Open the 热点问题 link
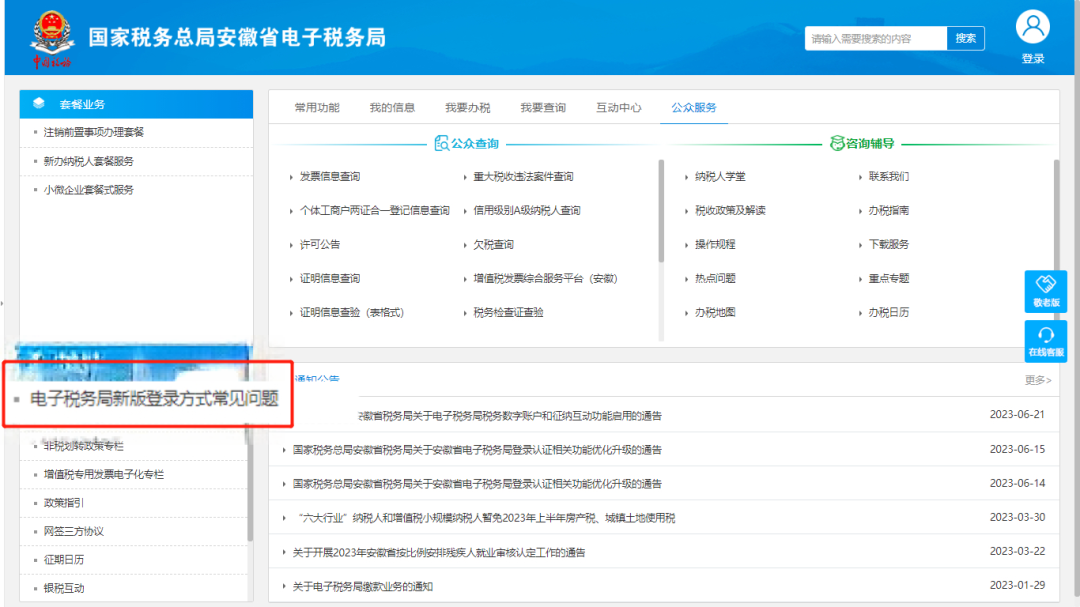 tap(715, 278)
